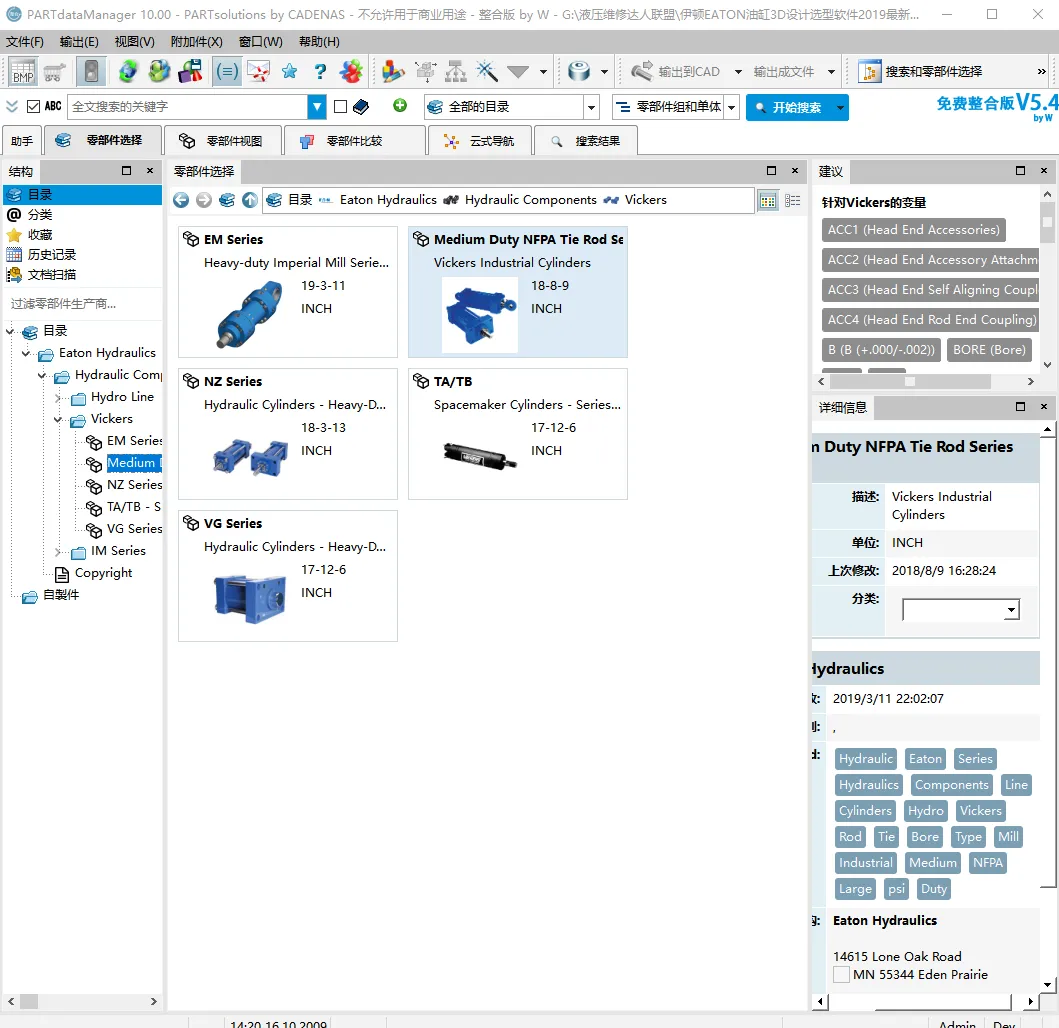Viewport: 1059px width, 1028px height.
Task: Switch to the 零部件视图 tab
Action: (222, 140)
